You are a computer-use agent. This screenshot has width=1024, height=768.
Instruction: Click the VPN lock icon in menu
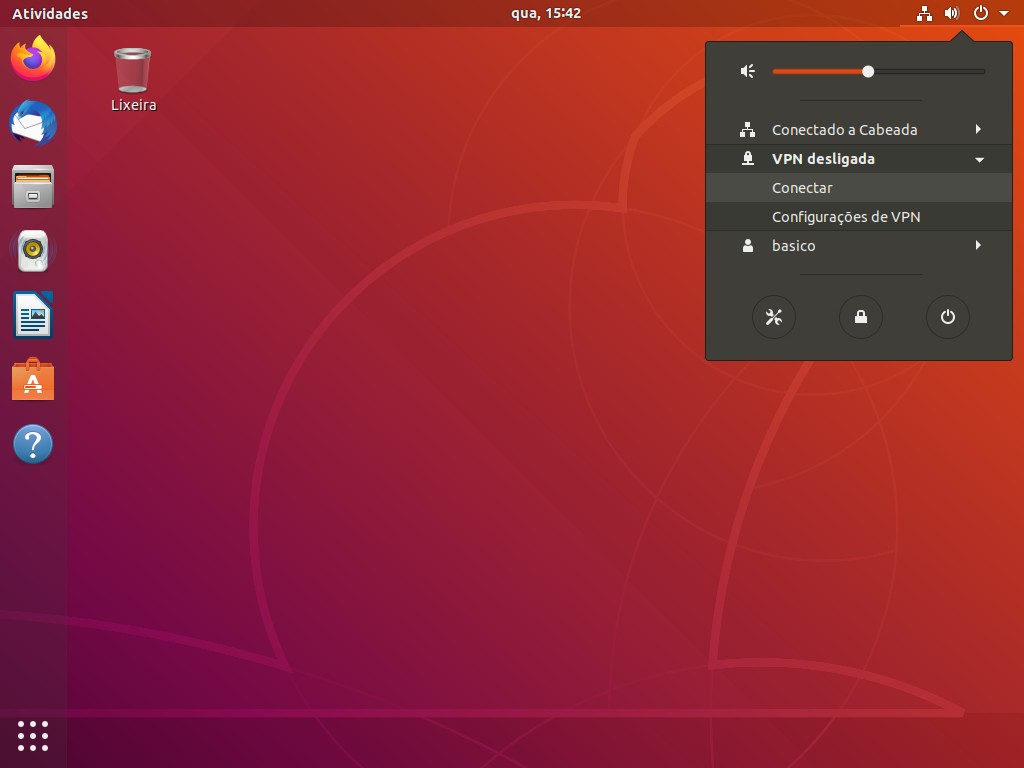point(748,159)
